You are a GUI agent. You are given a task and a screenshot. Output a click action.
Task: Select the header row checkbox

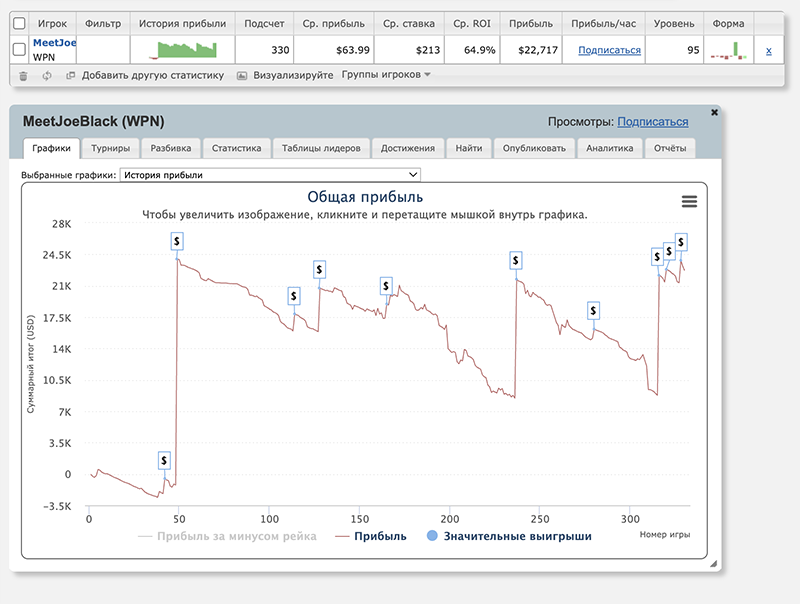19,23
